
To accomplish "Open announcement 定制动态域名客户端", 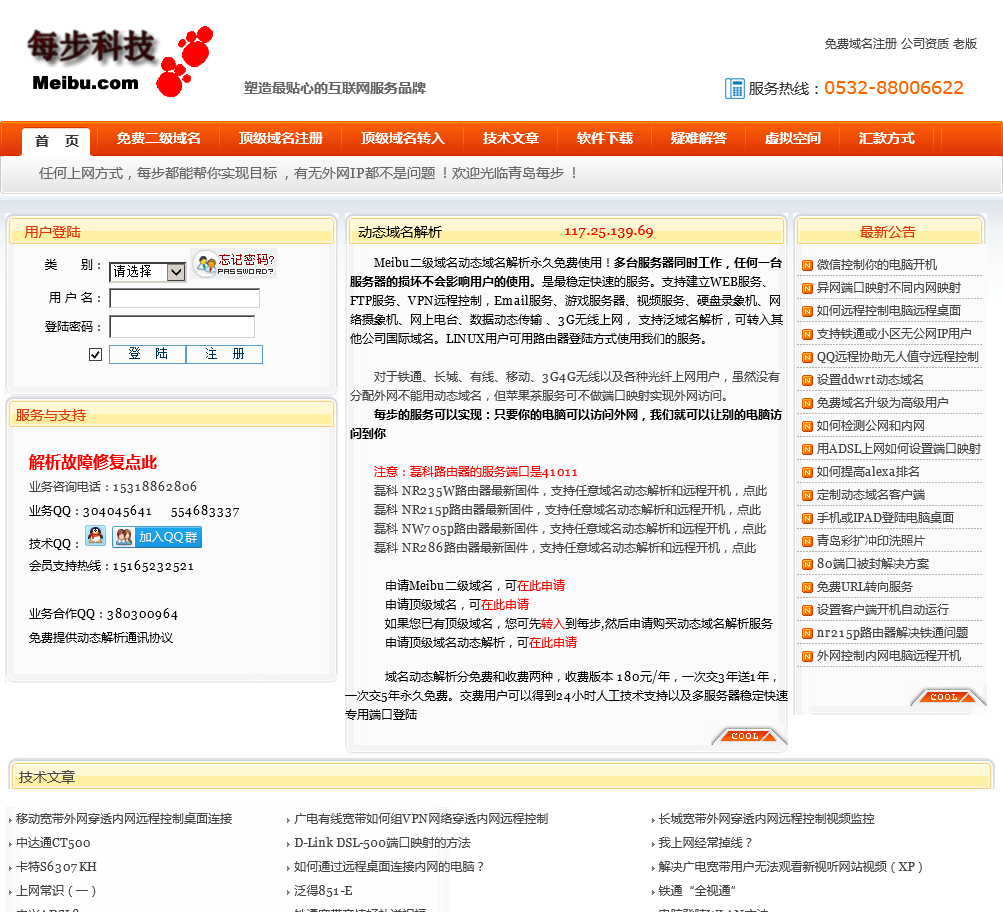I will 871,496.
